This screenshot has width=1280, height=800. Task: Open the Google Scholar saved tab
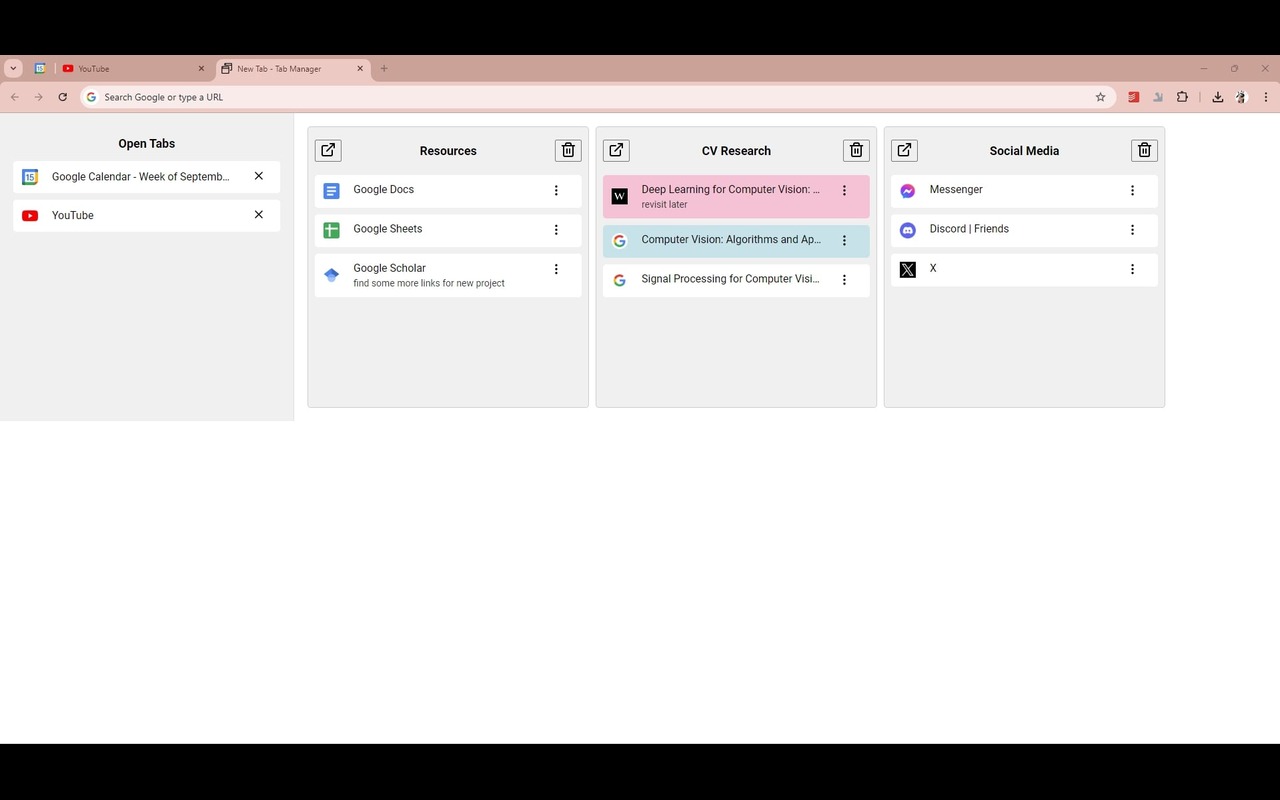448,275
